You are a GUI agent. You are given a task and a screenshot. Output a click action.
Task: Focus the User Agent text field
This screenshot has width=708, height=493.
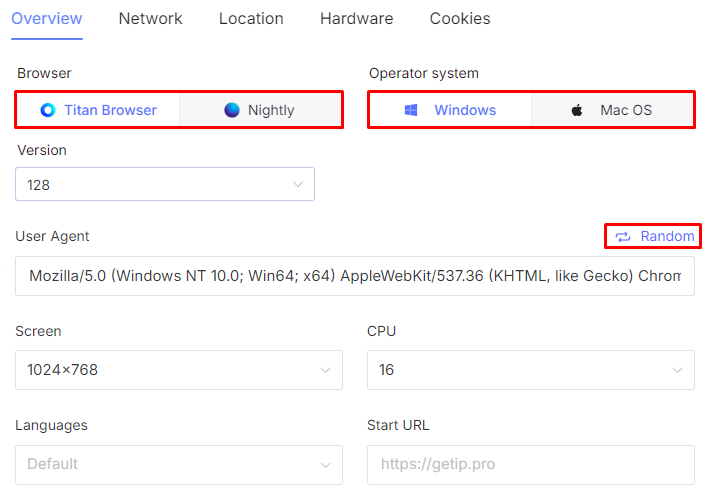(355, 276)
